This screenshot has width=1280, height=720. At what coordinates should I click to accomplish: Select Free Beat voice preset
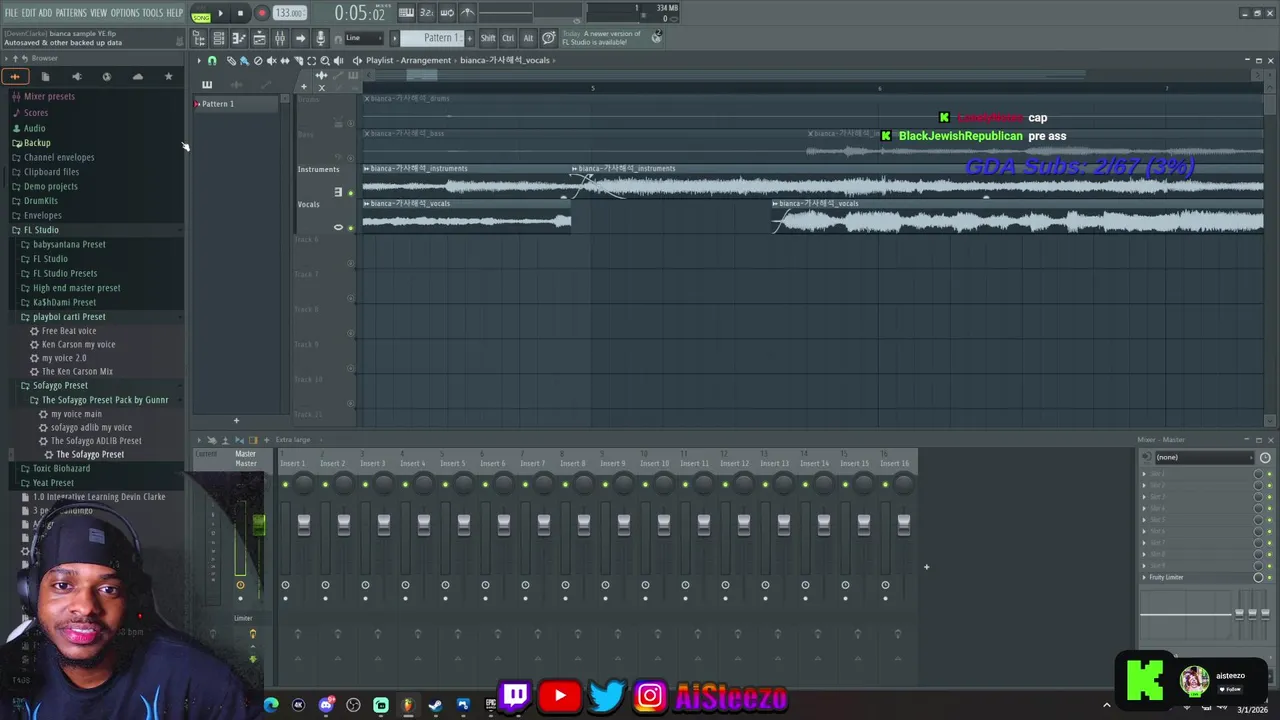click(69, 331)
